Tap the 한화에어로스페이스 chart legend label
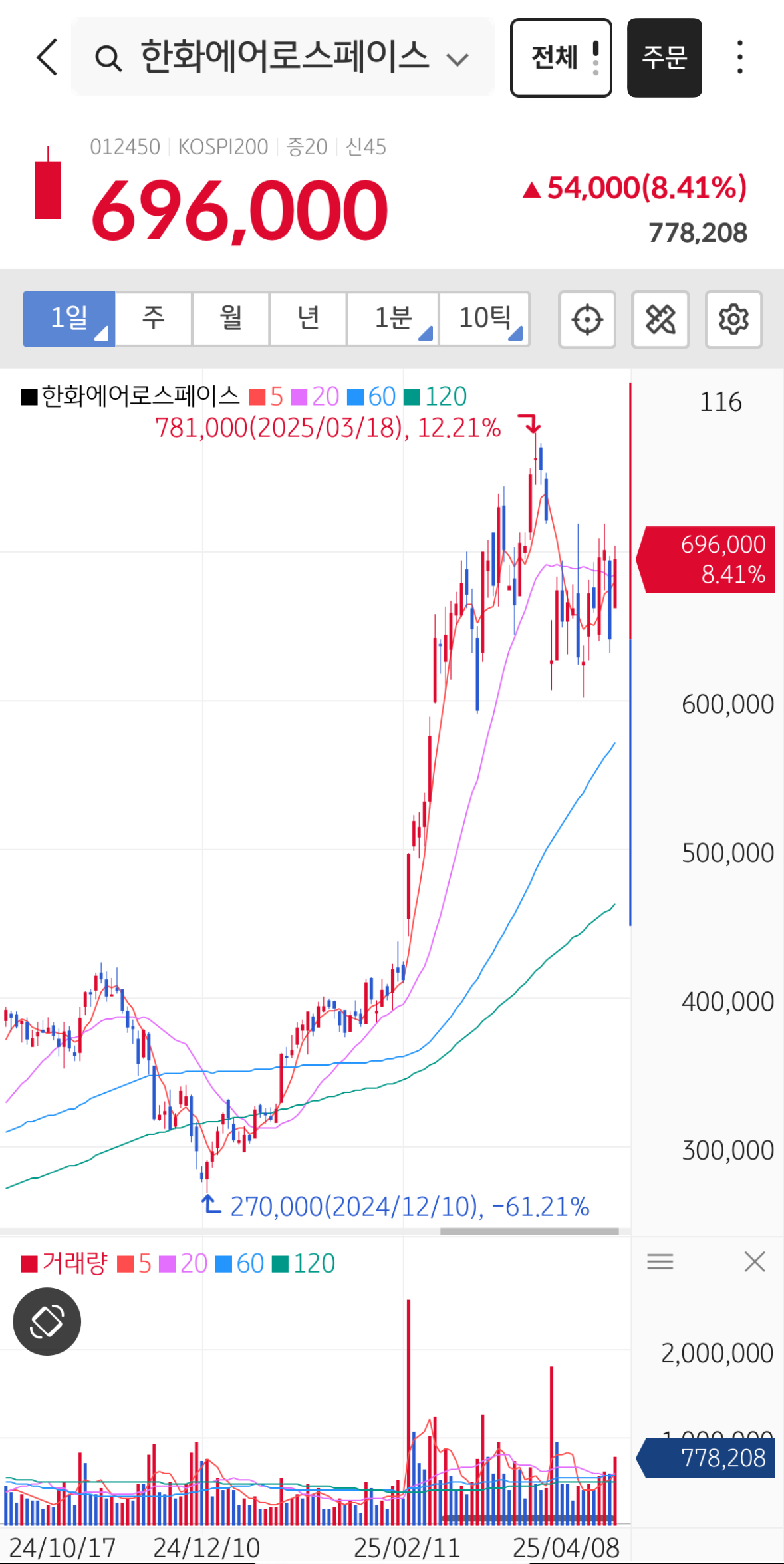This screenshot has height=1564, width=784. point(130,396)
